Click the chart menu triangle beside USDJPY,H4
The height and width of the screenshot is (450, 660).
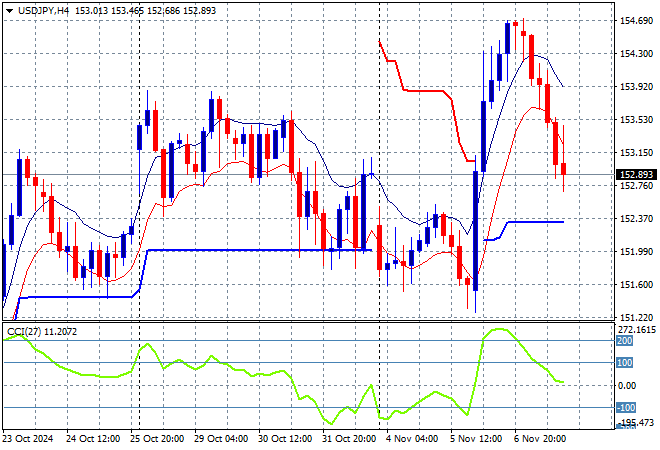pos(9,11)
